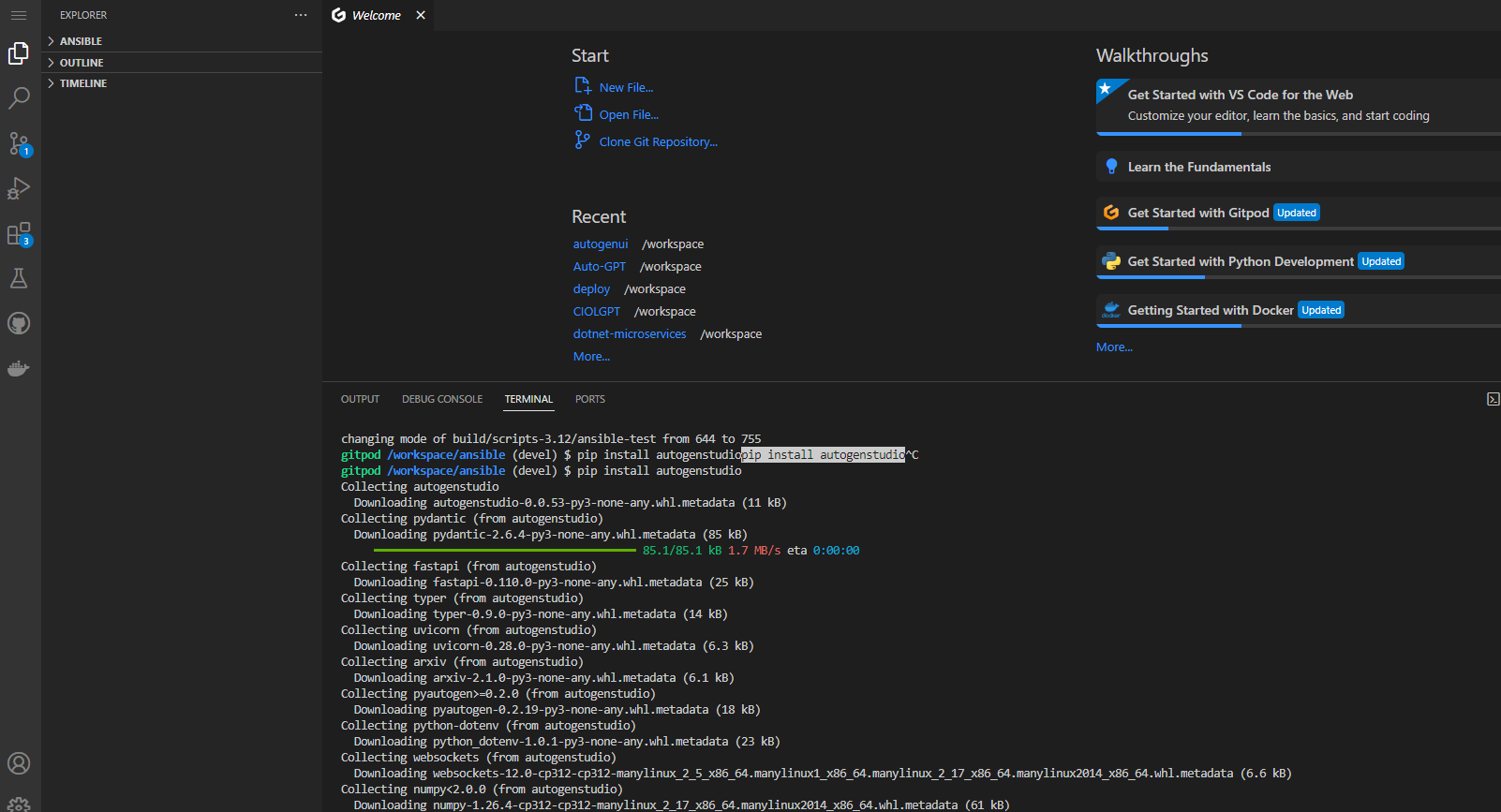Expand the TIMELINE section
The image size is (1501, 812).
(182, 83)
